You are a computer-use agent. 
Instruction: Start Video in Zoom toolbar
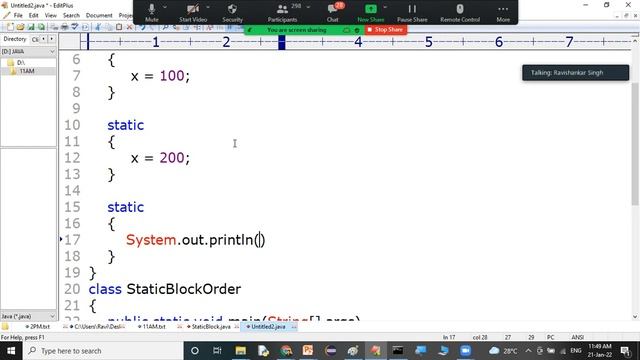[193, 13]
